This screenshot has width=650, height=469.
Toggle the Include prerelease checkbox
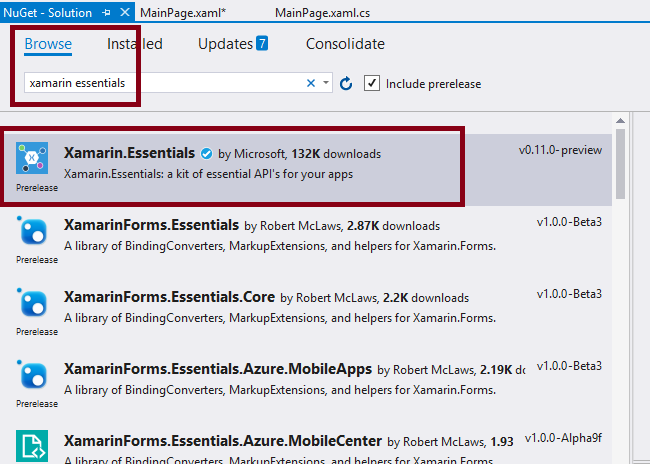(x=372, y=83)
